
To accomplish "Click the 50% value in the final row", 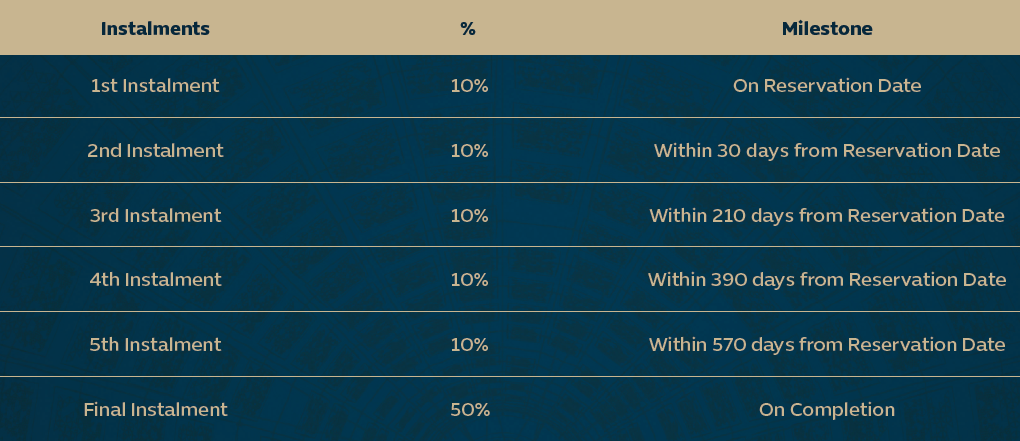I will click(470, 410).
